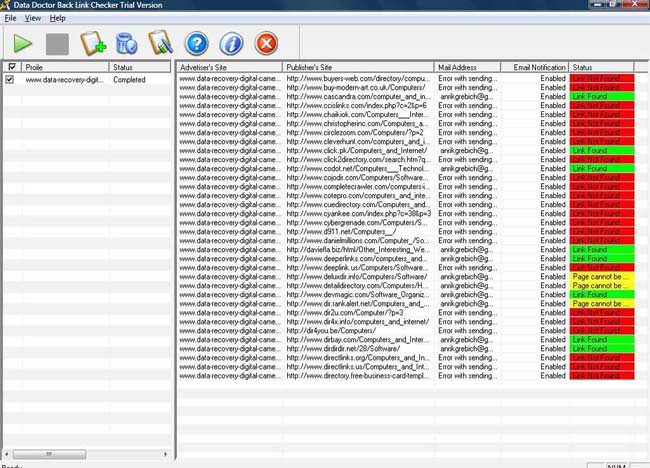Select dir.rankalert.net publisher URL
This screenshot has height=468, width=650.
click(358, 304)
